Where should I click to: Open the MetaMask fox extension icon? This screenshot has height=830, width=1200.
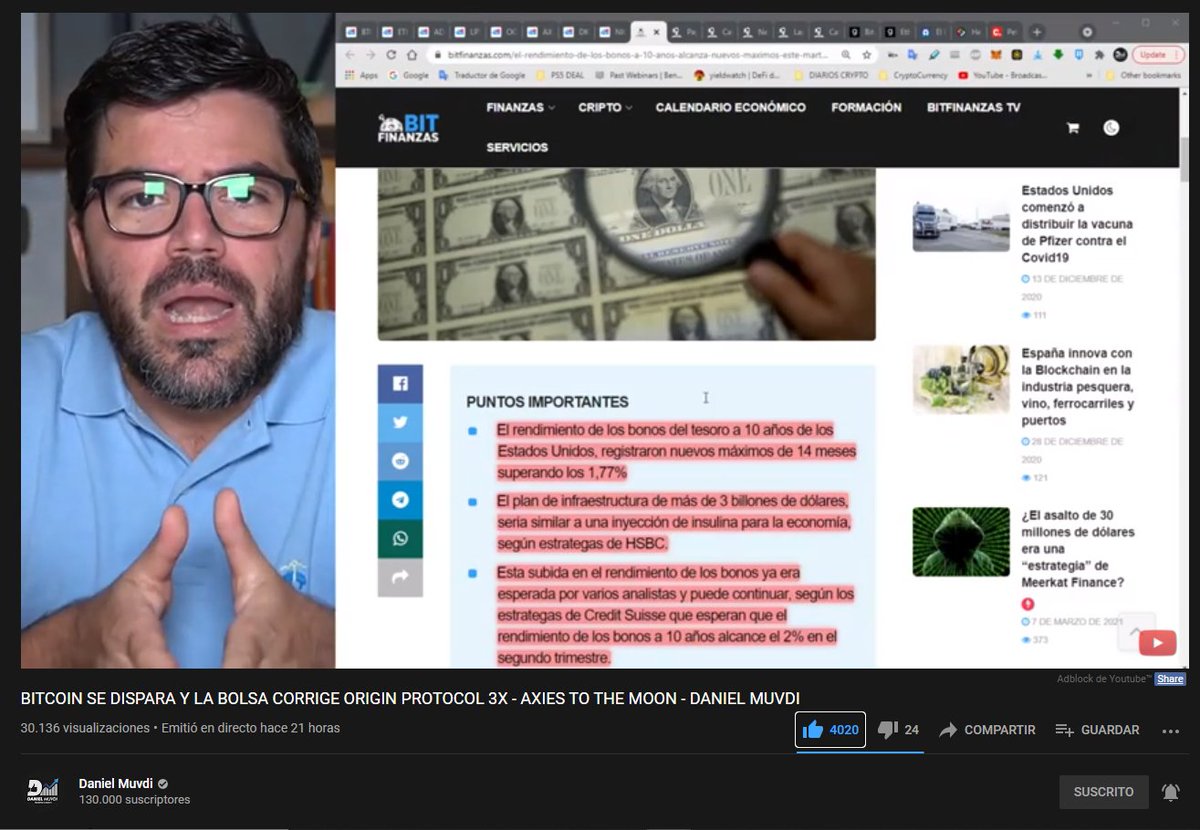point(996,55)
